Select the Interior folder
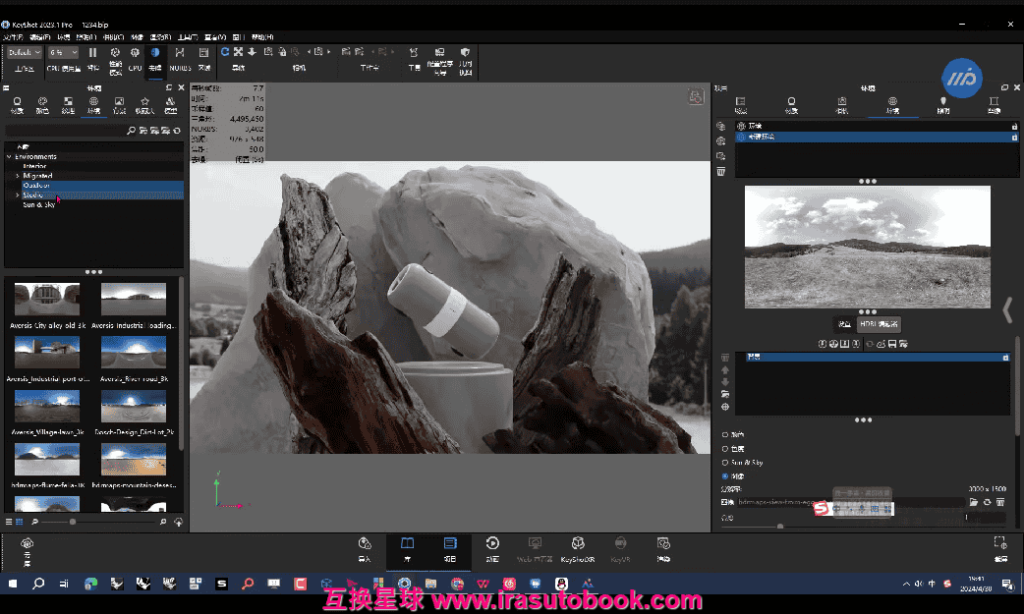This screenshot has height=614, width=1024. point(35,166)
